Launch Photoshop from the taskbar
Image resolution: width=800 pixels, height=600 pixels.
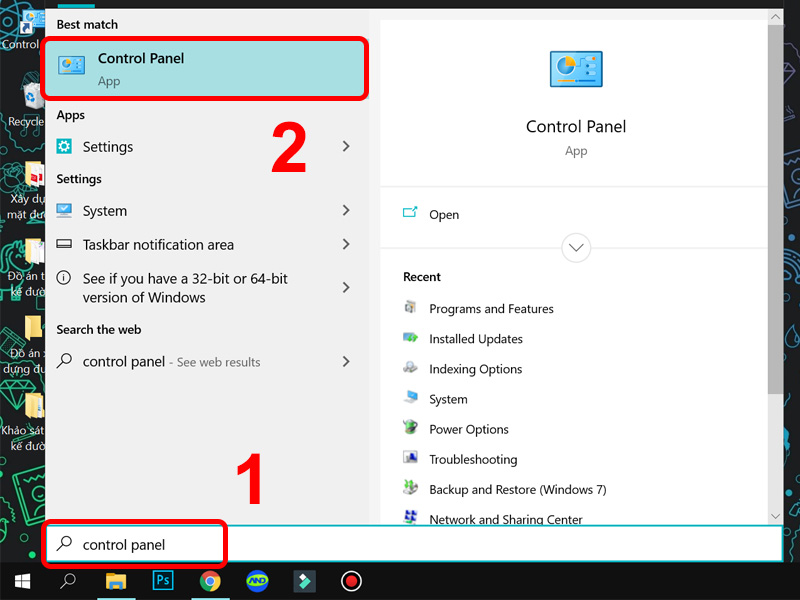(x=163, y=580)
